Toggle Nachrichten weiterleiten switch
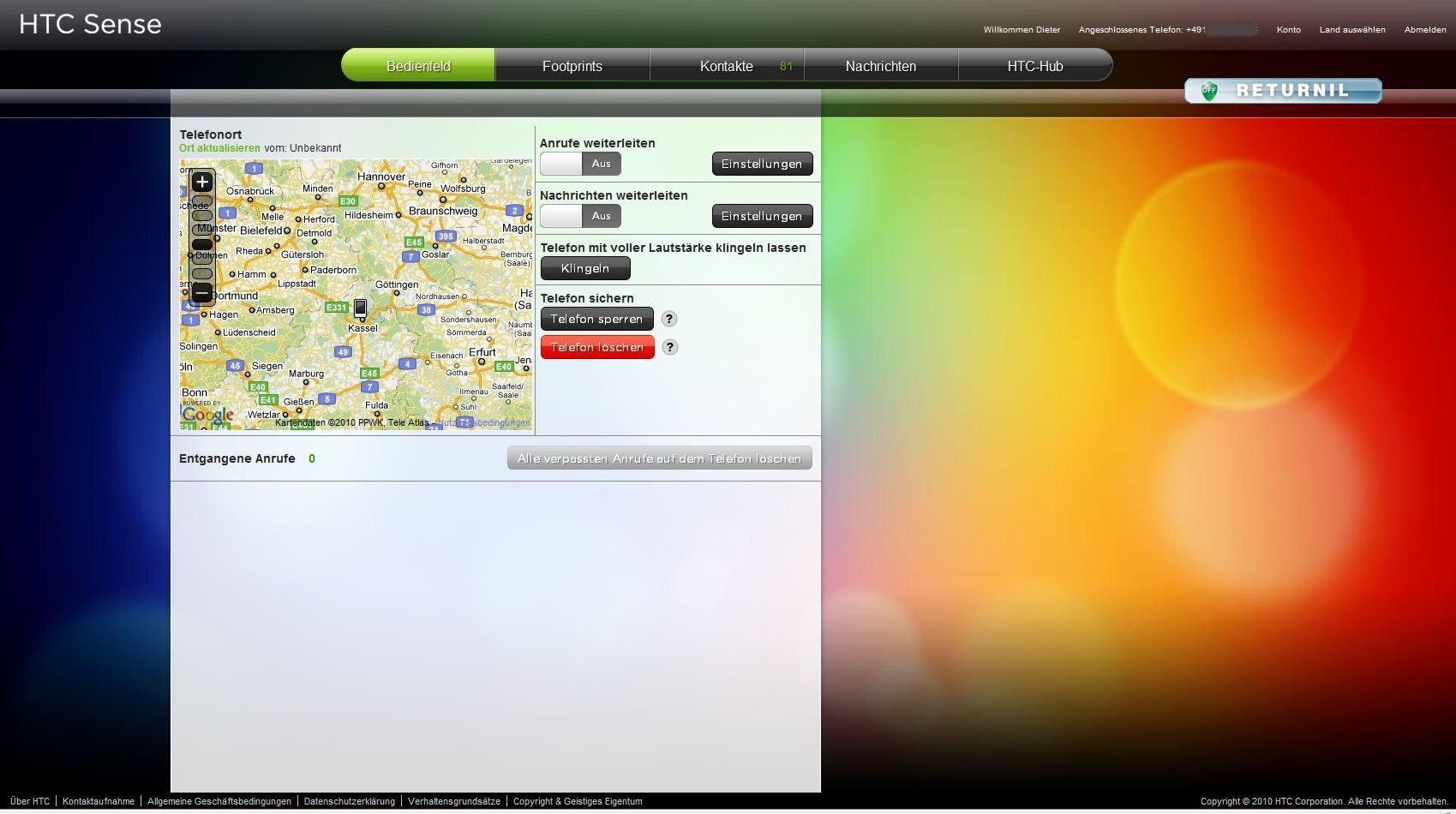Viewport: 1456px width, 814px height. (x=580, y=216)
